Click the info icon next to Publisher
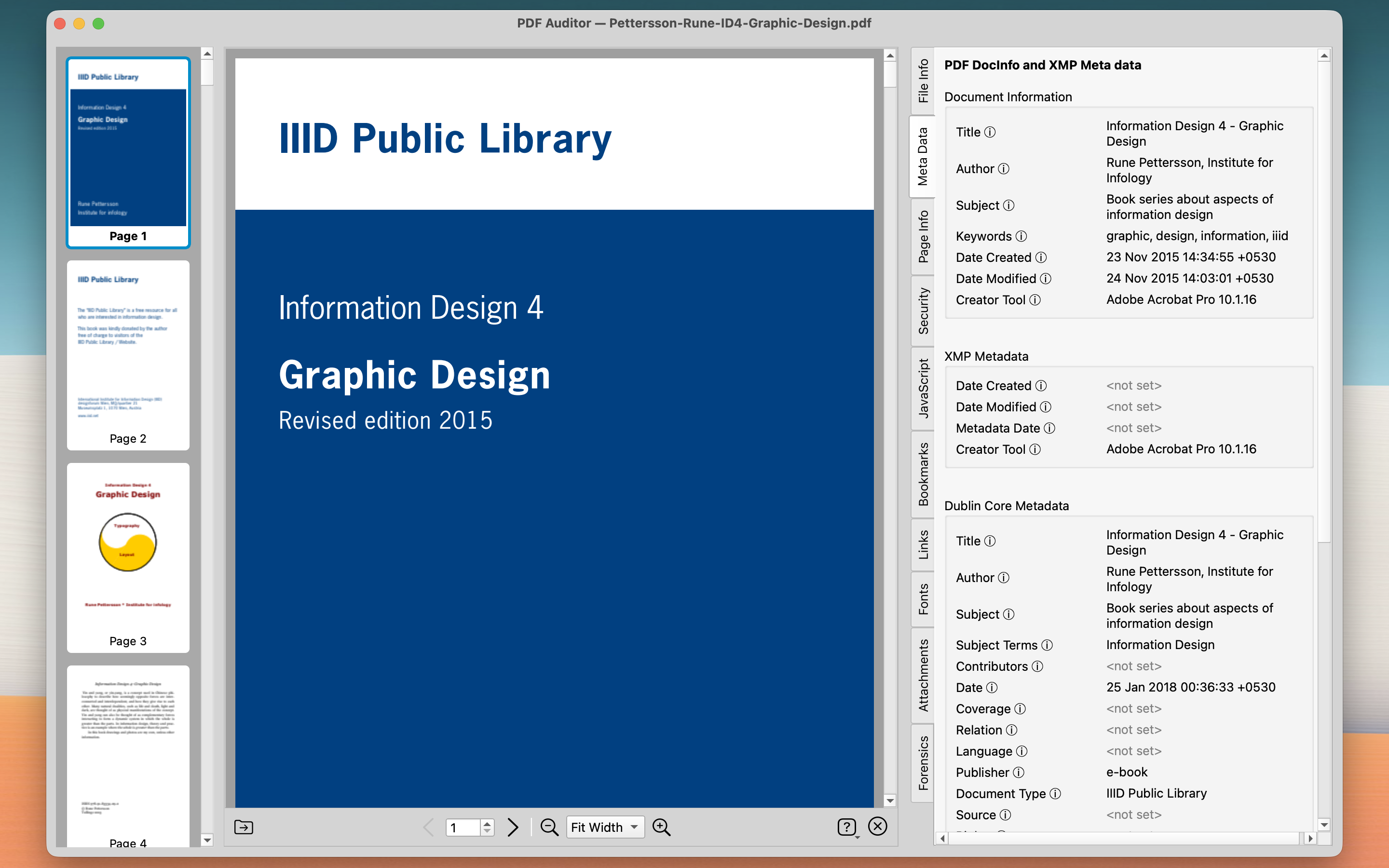 point(1020,772)
